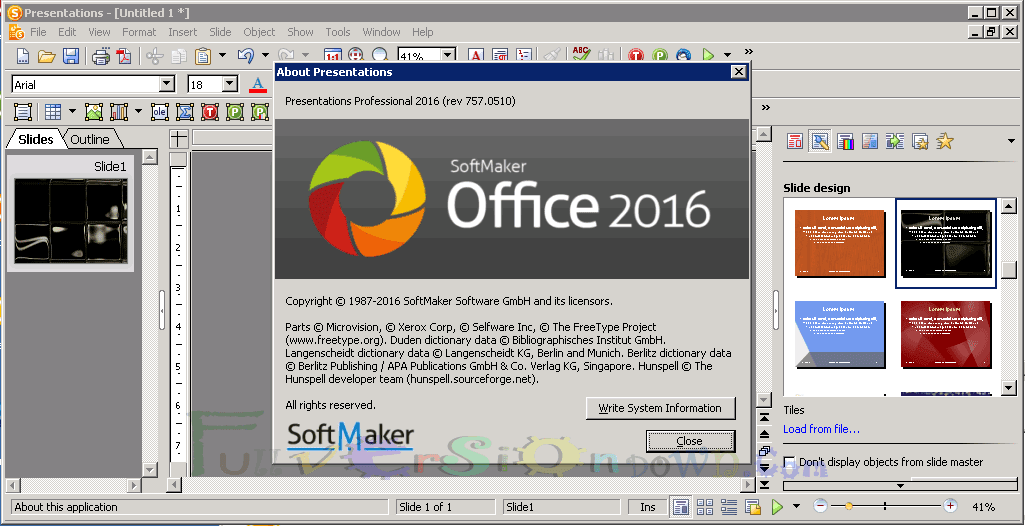Click the zoom out minus button
The image size is (1025, 526).
point(820,506)
